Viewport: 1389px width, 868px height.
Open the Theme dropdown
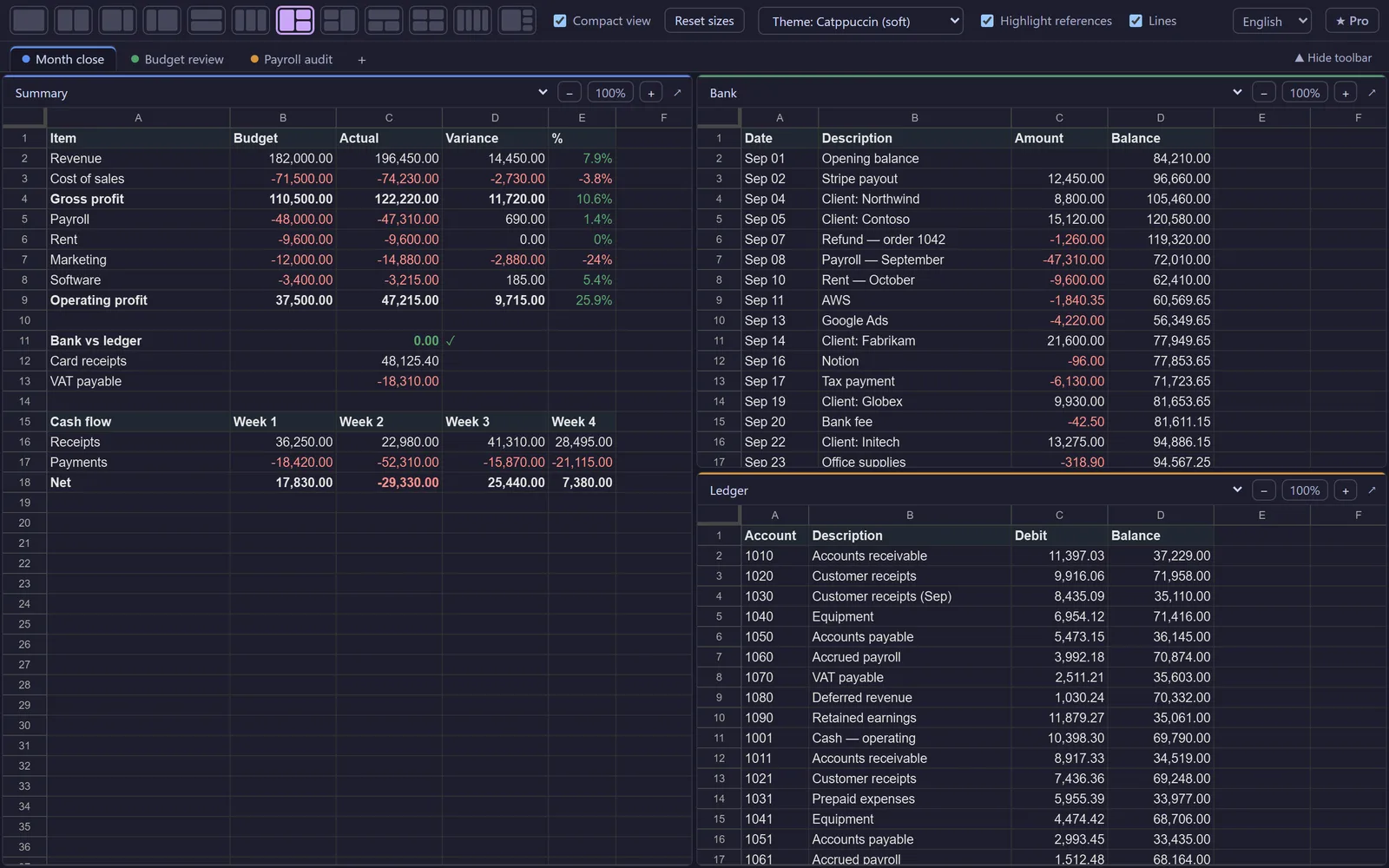point(861,21)
